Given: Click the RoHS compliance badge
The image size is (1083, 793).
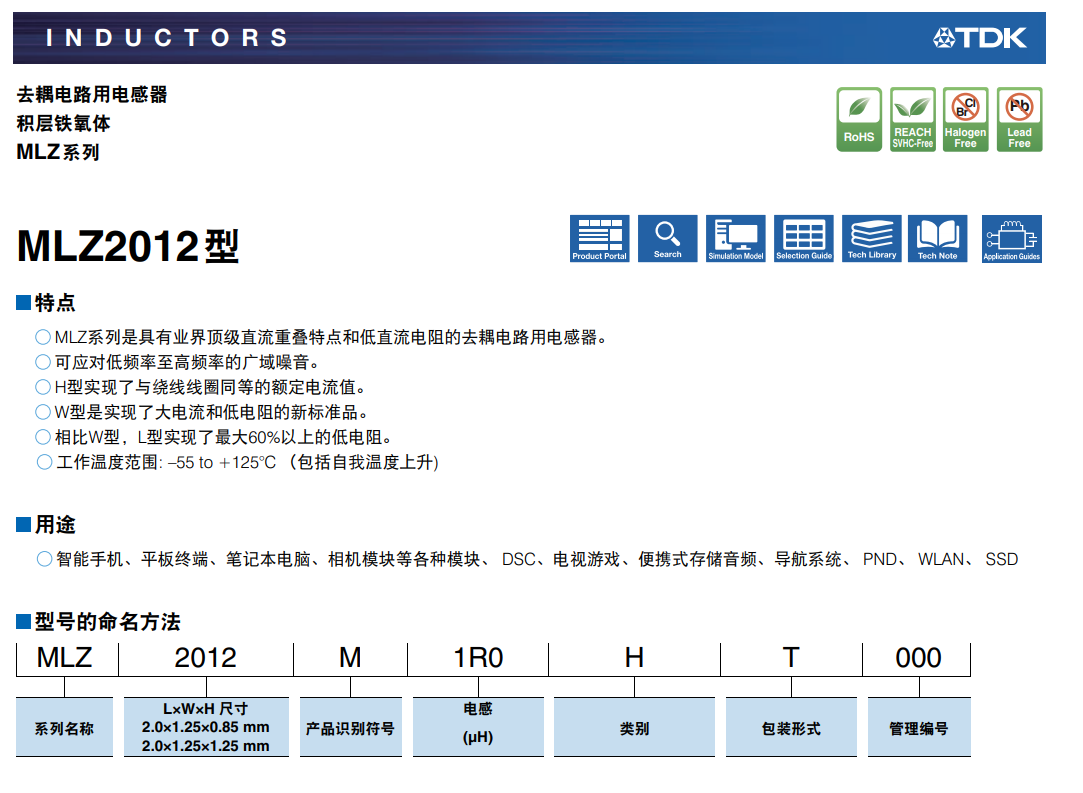Looking at the screenshot, I should (858, 120).
